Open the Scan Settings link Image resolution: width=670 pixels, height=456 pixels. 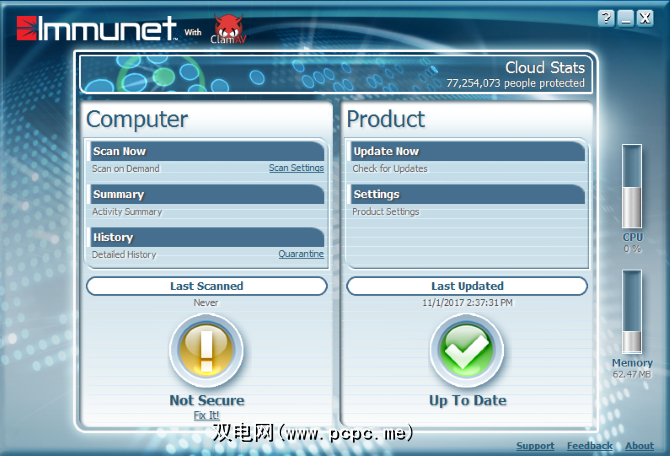(x=296, y=168)
